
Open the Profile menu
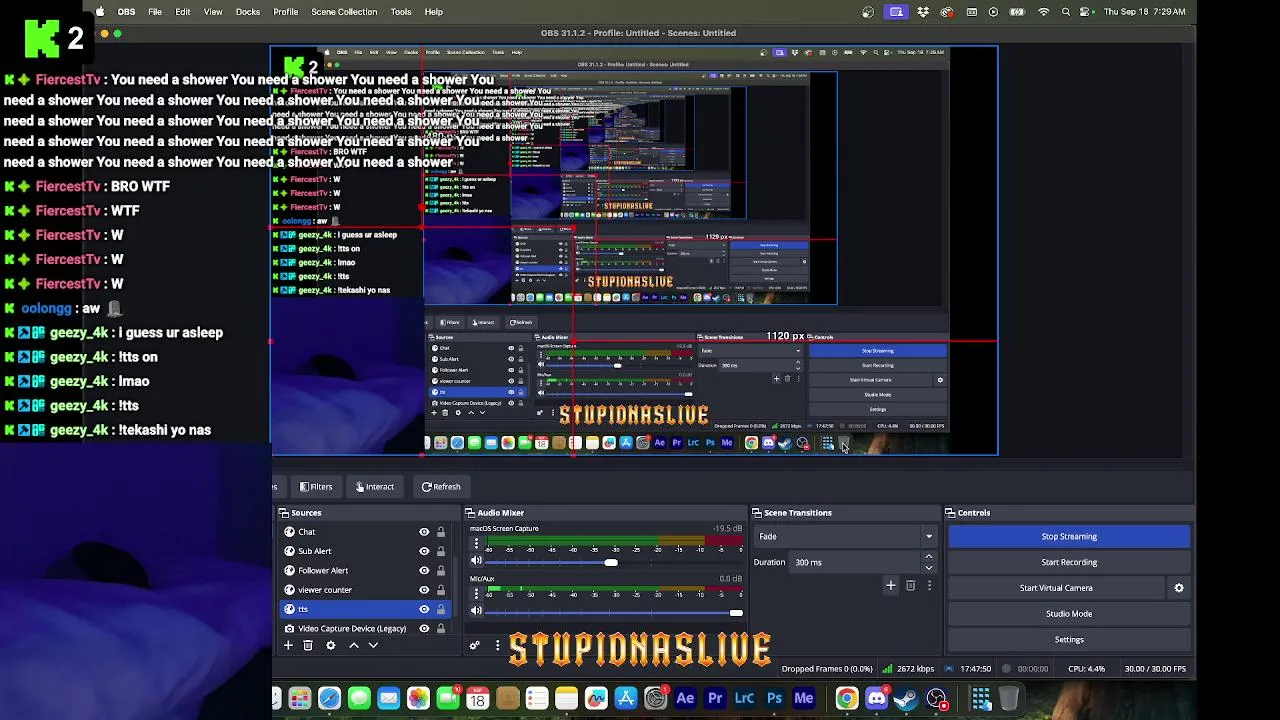pos(286,12)
